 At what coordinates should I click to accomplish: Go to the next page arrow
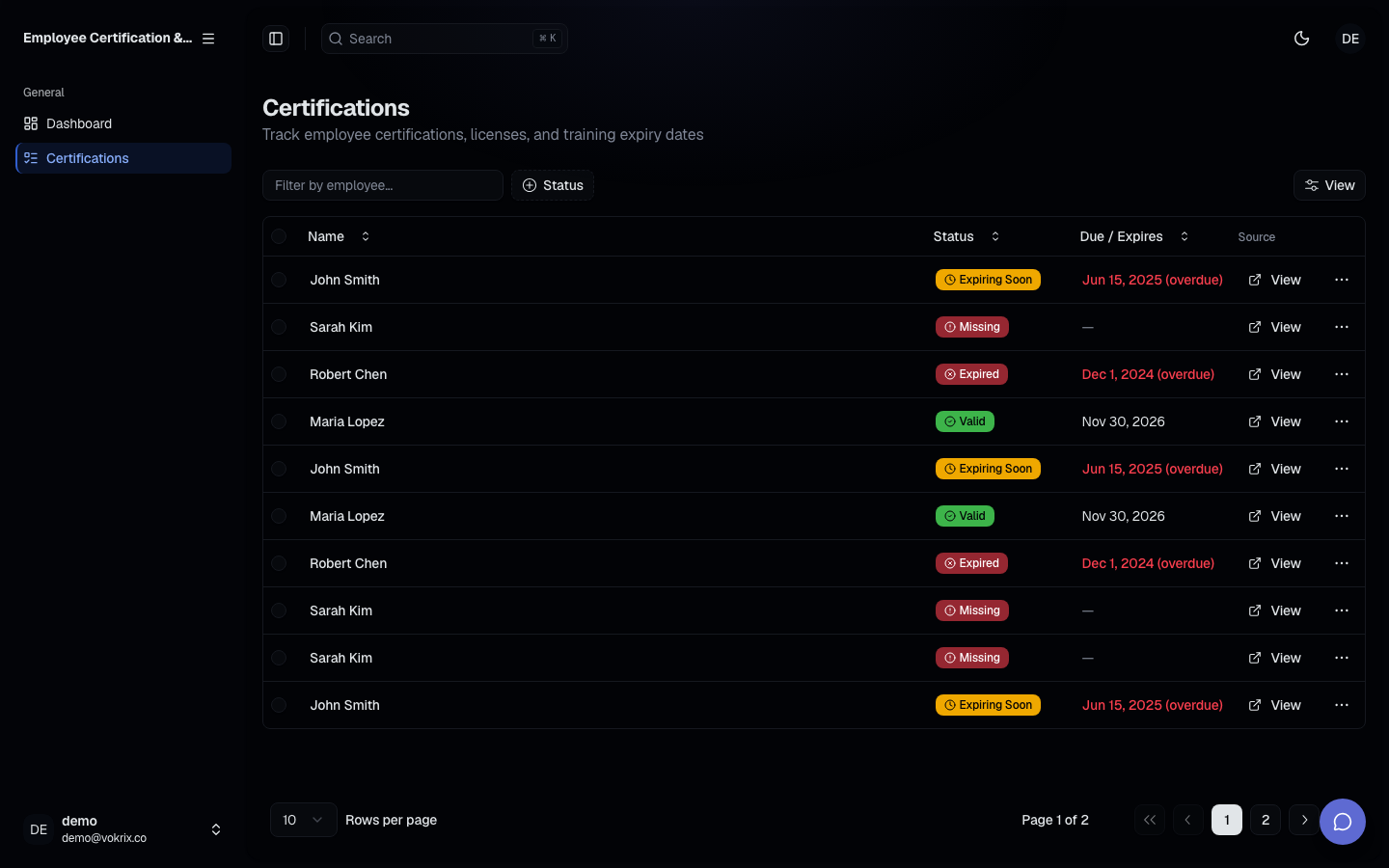click(x=1304, y=820)
